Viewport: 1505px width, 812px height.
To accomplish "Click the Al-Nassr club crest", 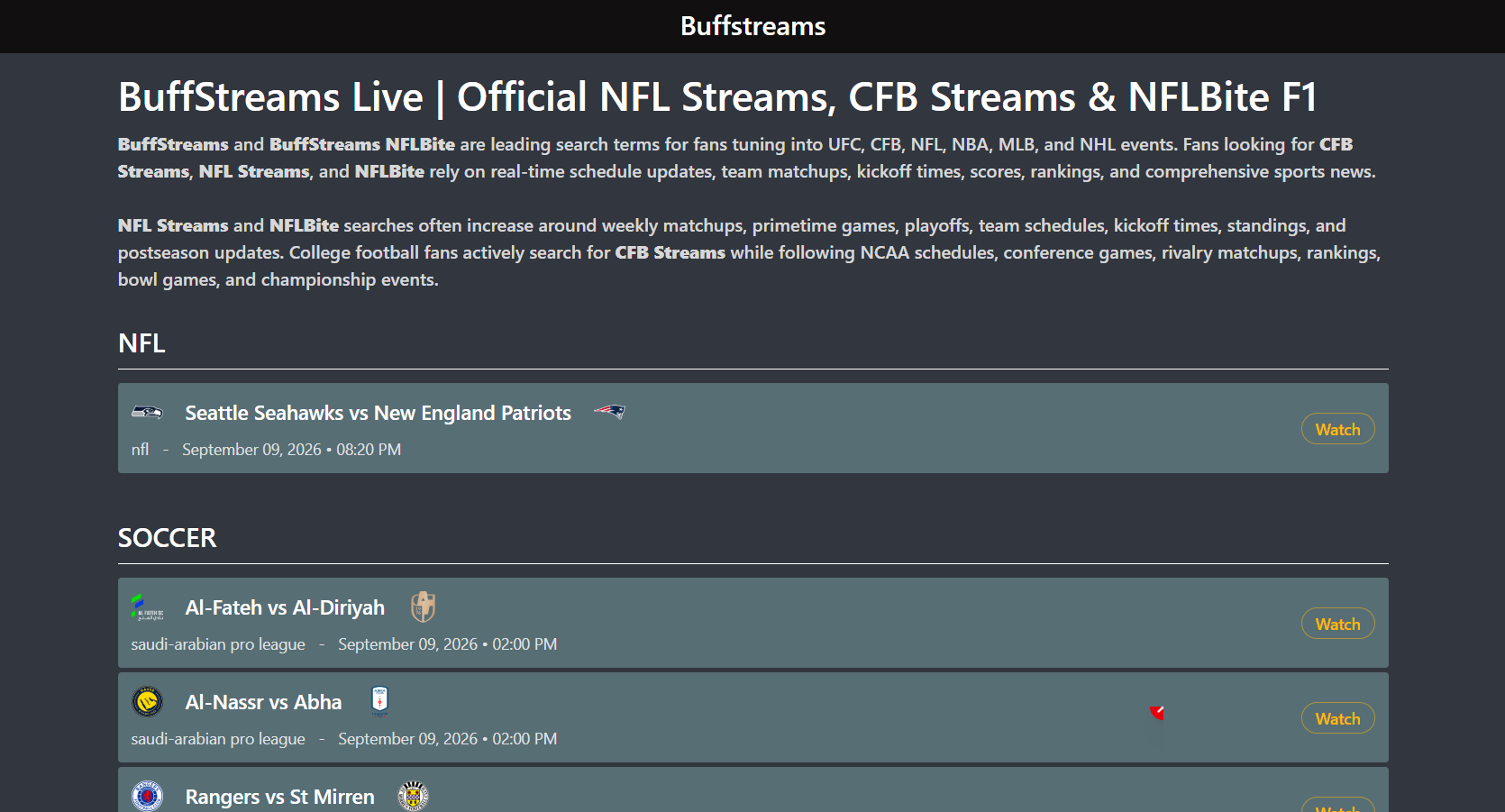I will [148, 702].
